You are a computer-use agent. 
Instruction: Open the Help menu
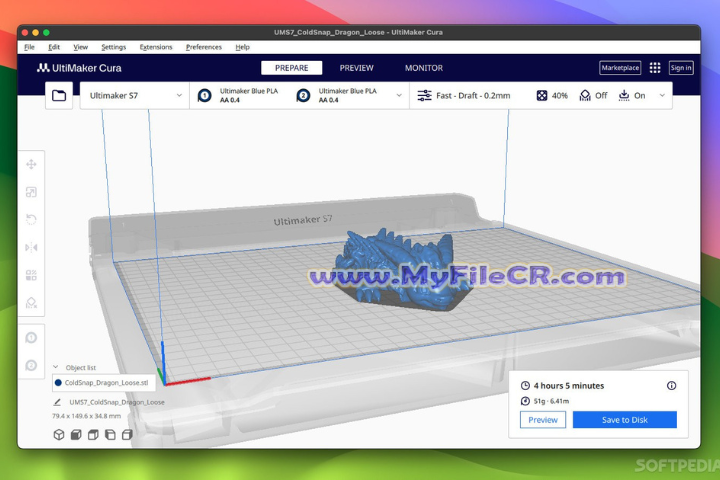coord(242,47)
